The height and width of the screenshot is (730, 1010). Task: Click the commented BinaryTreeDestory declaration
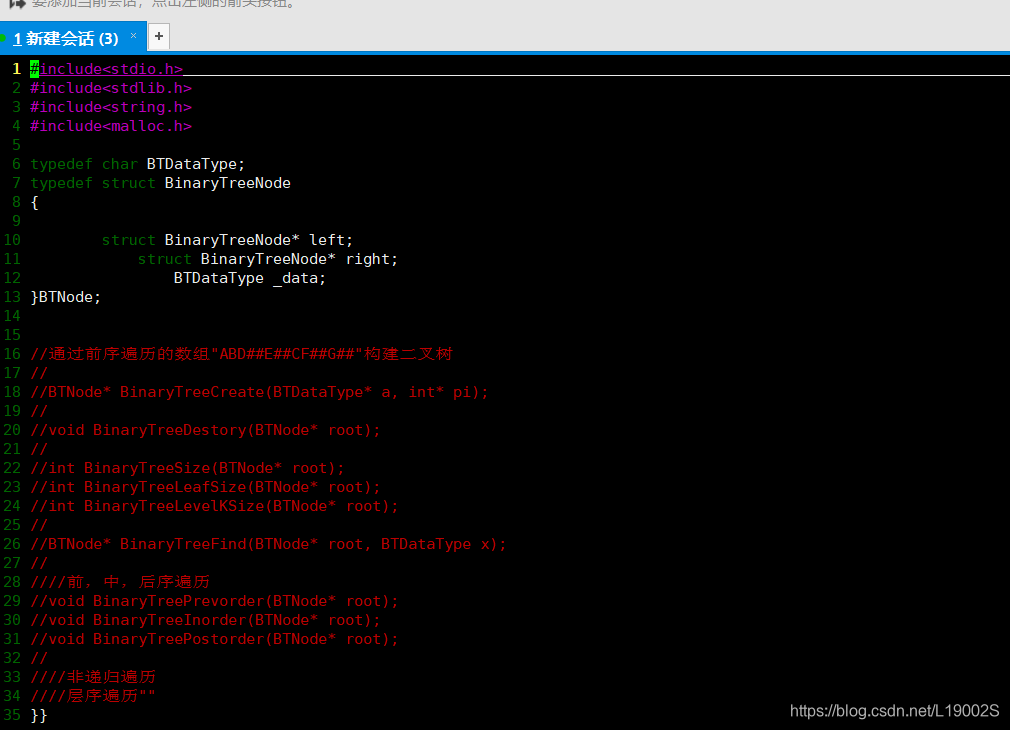click(205, 430)
